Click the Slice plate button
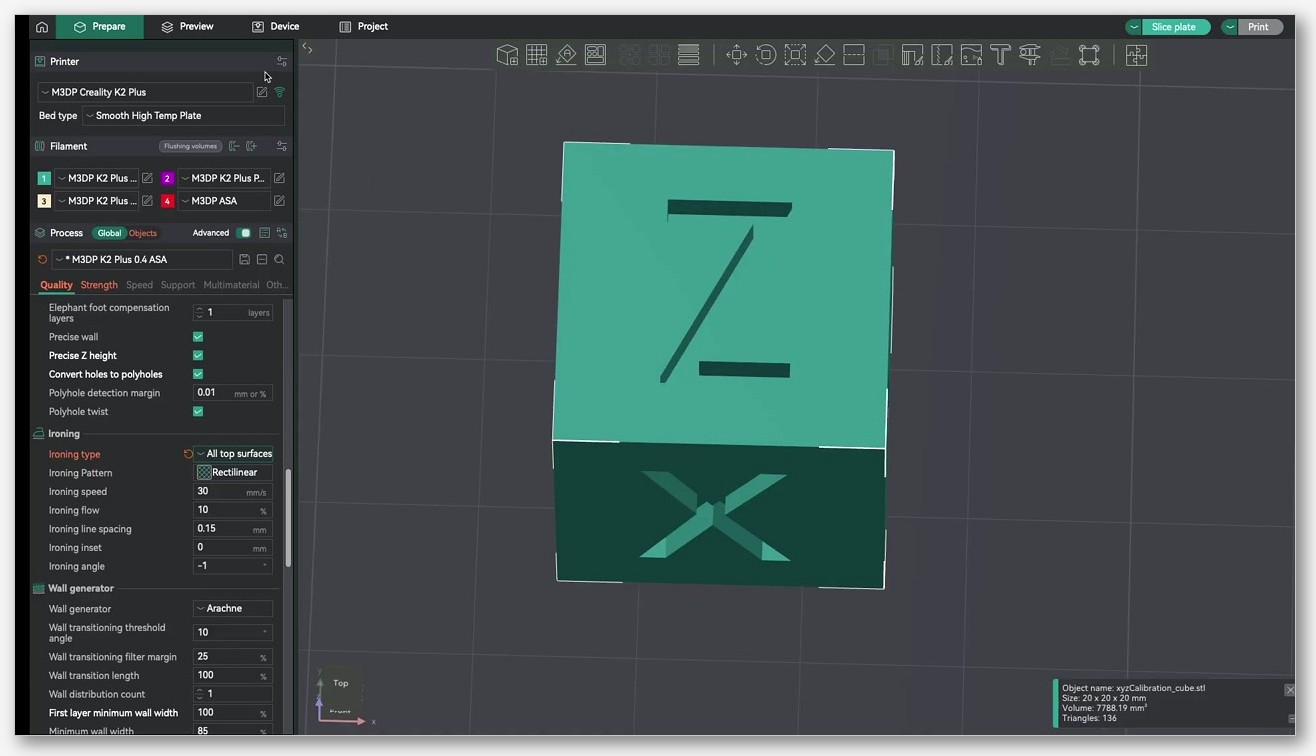The width and height of the screenshot is (1316, 756). 1175,27
